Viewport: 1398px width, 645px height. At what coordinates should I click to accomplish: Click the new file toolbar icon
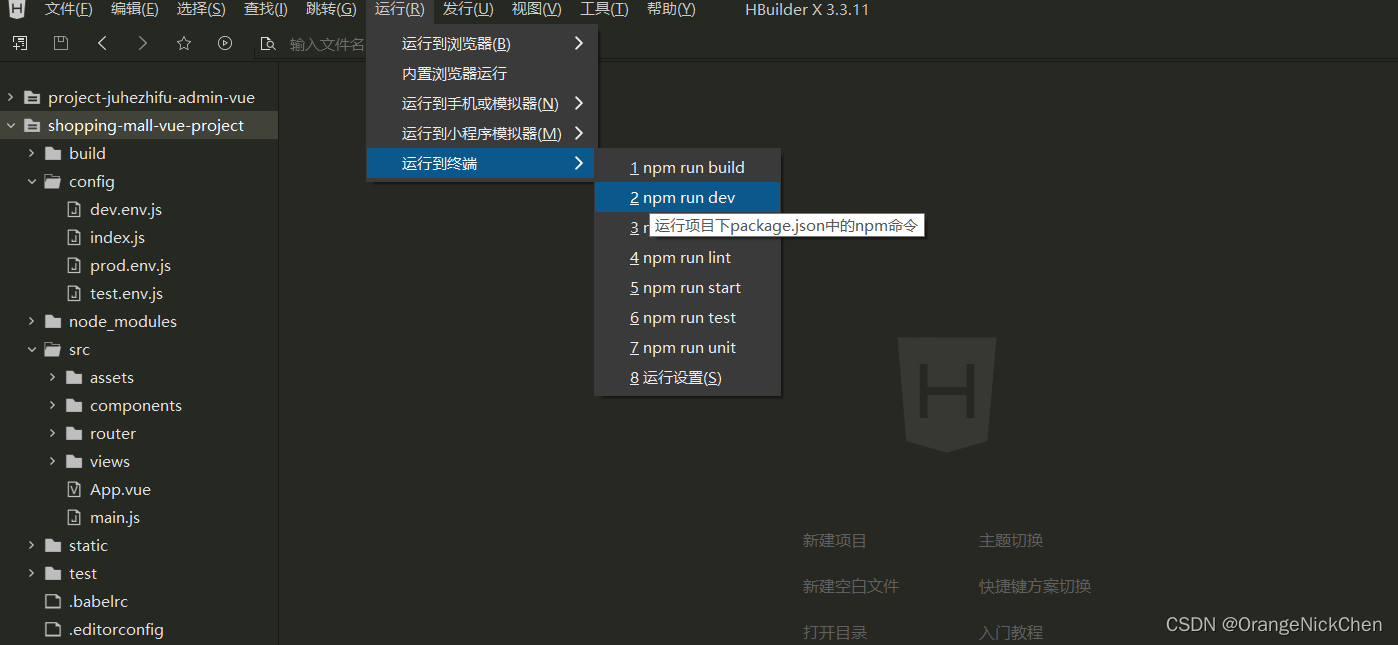pyautogui.click(x=20, y=43)
